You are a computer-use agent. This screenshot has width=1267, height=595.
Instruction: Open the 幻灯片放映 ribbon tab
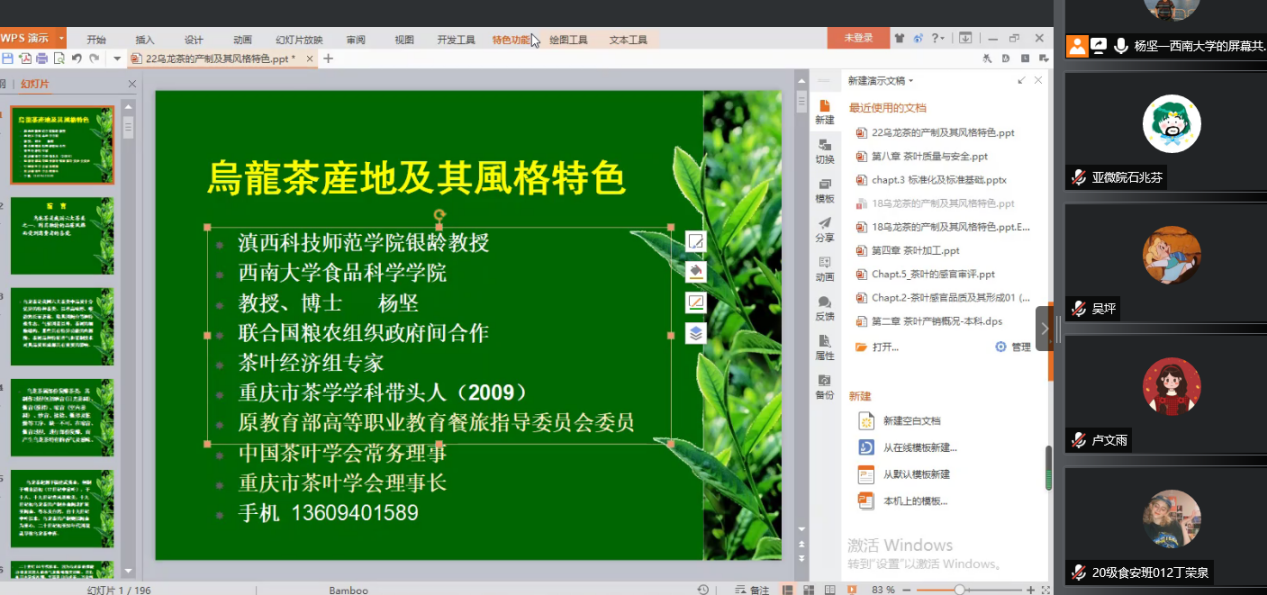click(299, 40)
